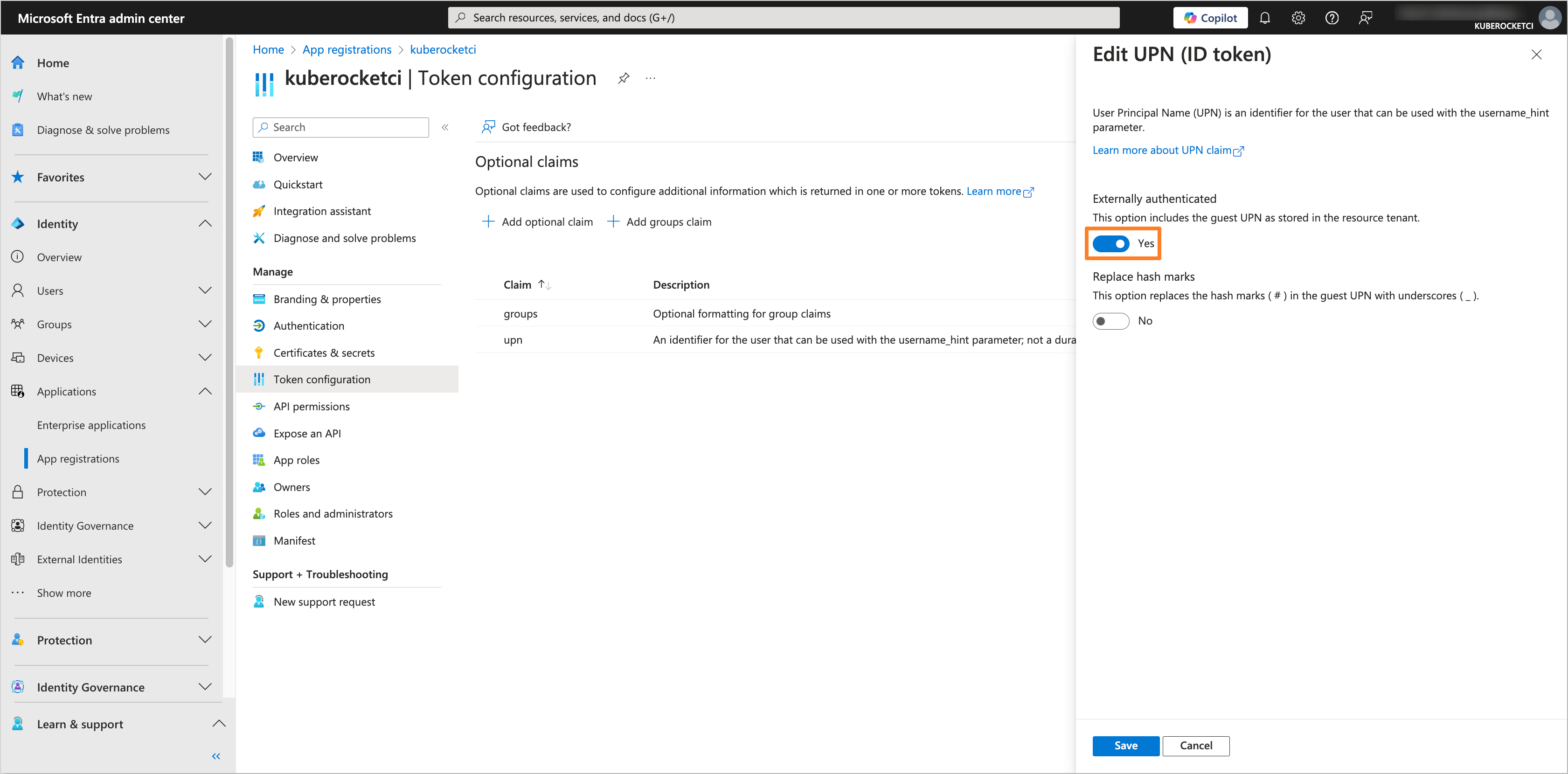This screenshot has width=1568, height=774.
Task: Open the ellipsis next to the pin icon
Action: click(650, 78)
